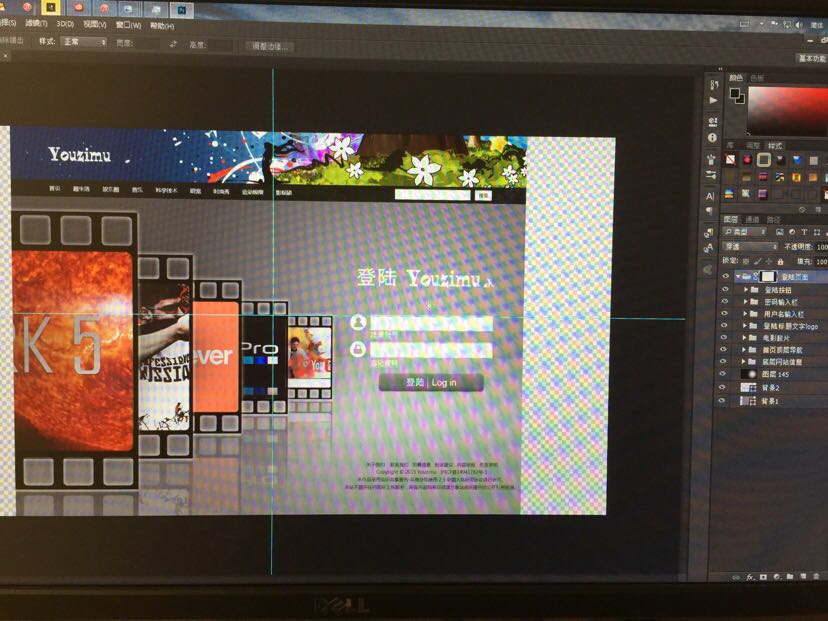Image resolution: width=828 pixels, height=621 pixels.
Task: Open the 窗口(W) menu
Action: point(128,25)
